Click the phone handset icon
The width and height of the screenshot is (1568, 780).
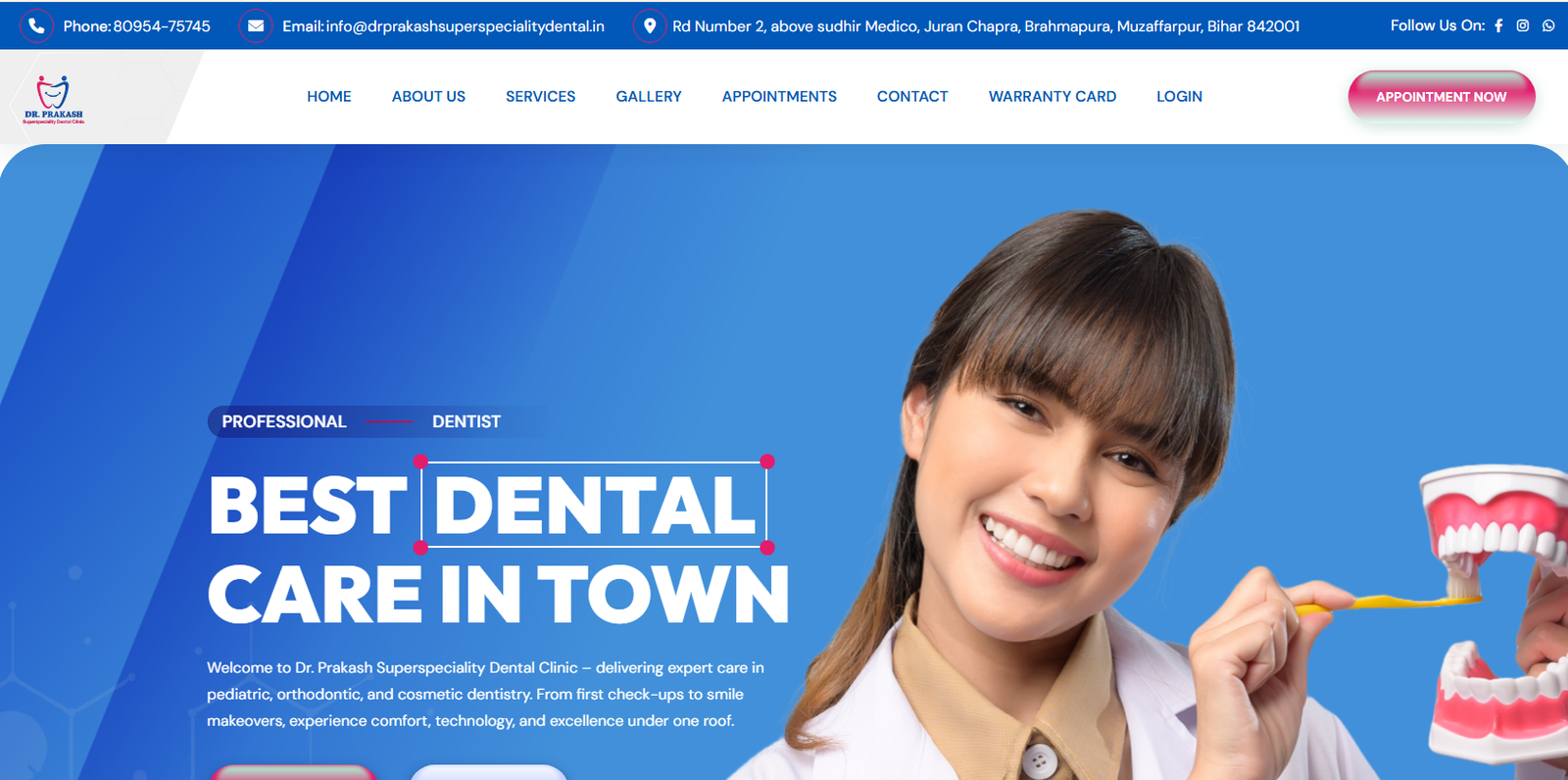tap(36, 25)
